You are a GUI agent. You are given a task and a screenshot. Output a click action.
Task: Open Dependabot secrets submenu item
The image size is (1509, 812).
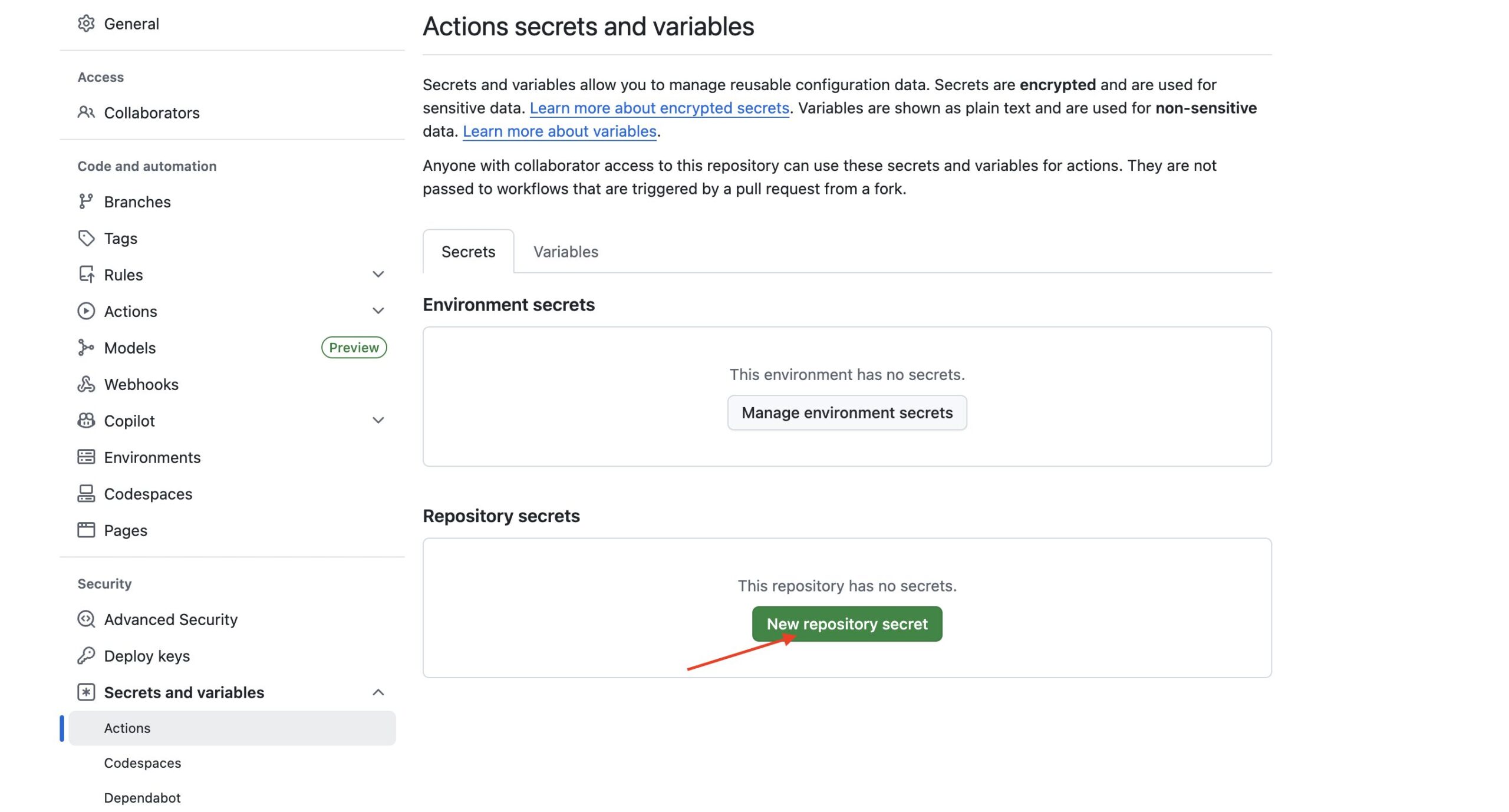pyautogui.click(x=142, y=798)
